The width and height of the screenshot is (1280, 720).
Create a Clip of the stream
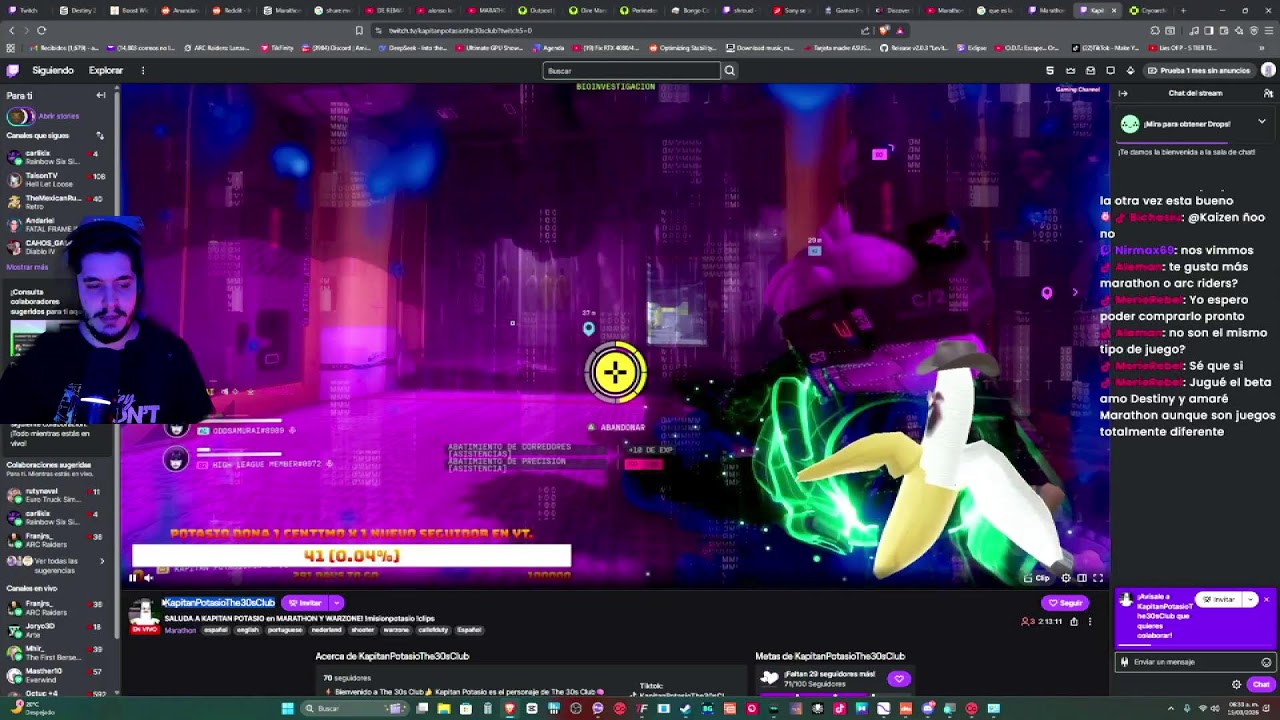[1038, 578]
